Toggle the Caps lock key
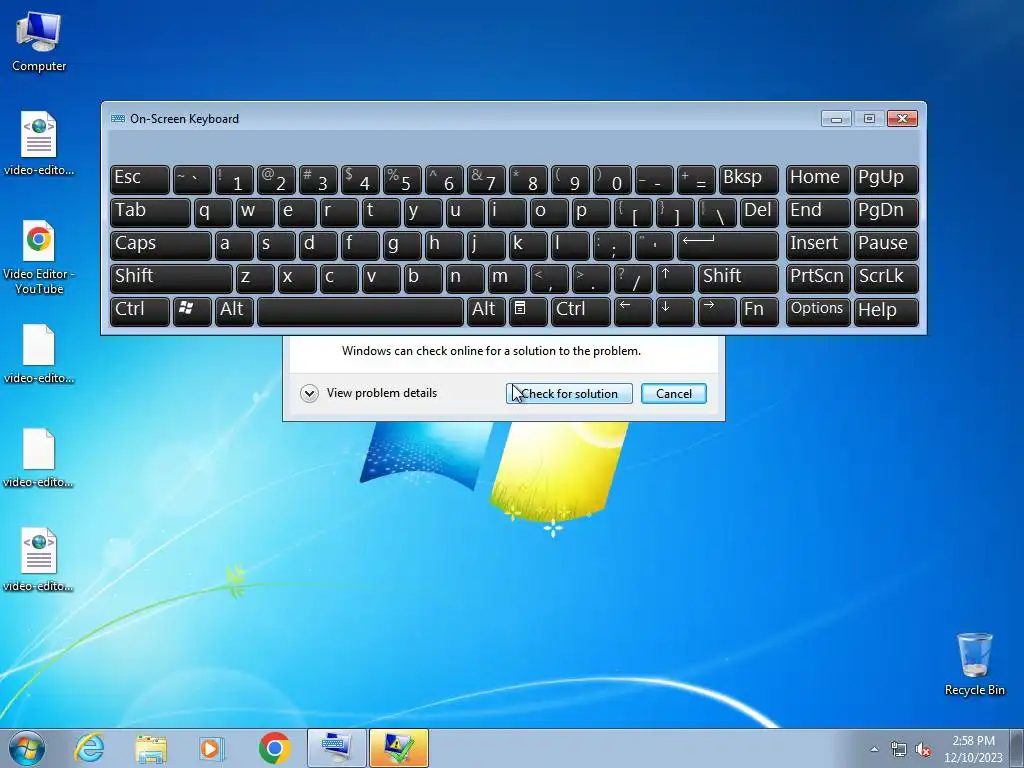 click(x=161, y=245)
